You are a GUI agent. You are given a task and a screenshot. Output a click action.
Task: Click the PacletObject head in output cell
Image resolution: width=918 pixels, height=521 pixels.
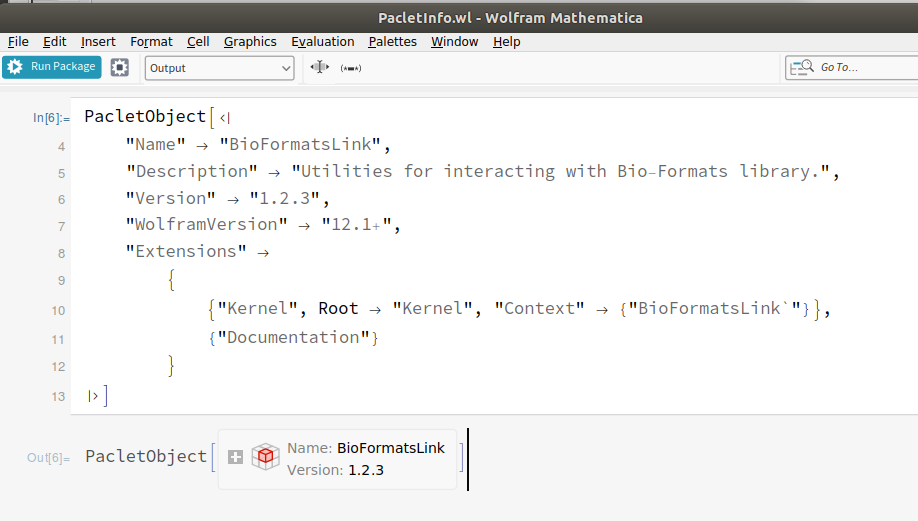pos(146,457)
